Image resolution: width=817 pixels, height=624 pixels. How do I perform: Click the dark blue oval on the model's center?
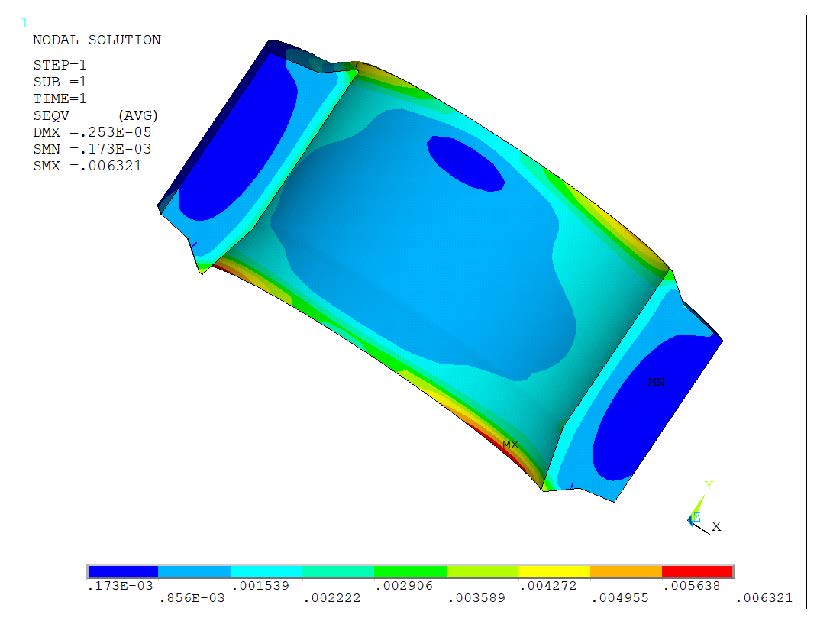click(x=465, y=162)
